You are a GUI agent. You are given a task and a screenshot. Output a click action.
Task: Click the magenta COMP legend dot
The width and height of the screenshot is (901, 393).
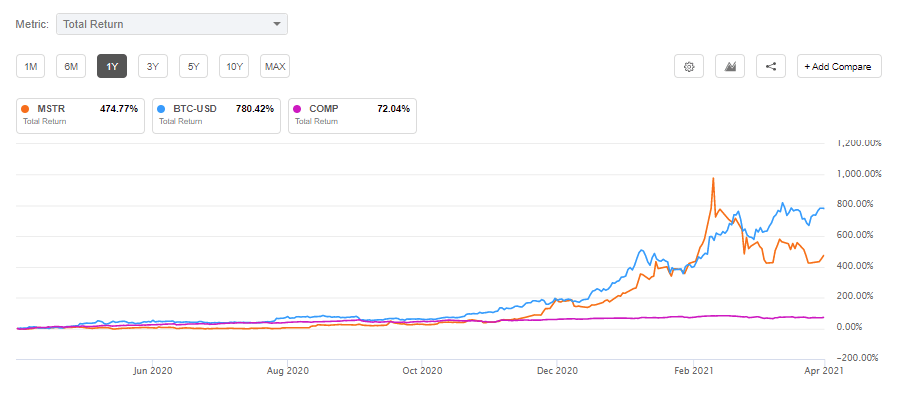[x=297, y=109]
